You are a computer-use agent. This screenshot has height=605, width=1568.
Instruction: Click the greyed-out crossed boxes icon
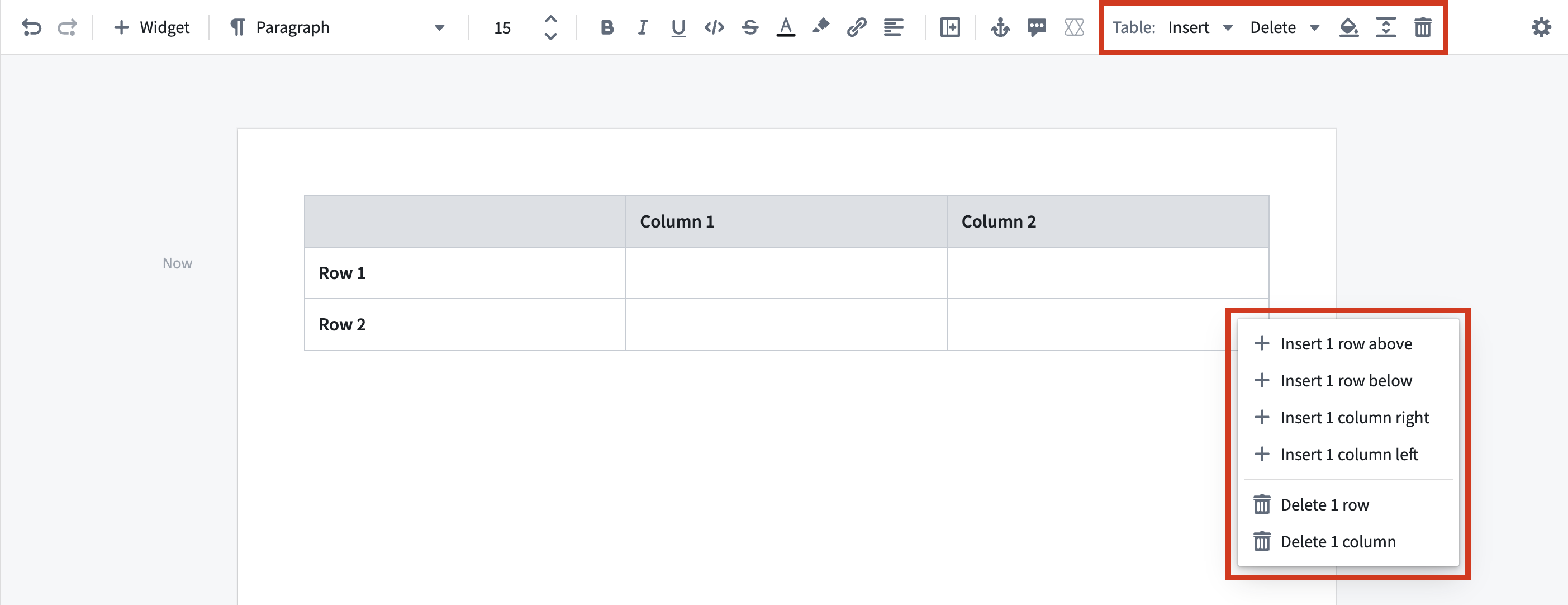click(x=1075, y=27)
